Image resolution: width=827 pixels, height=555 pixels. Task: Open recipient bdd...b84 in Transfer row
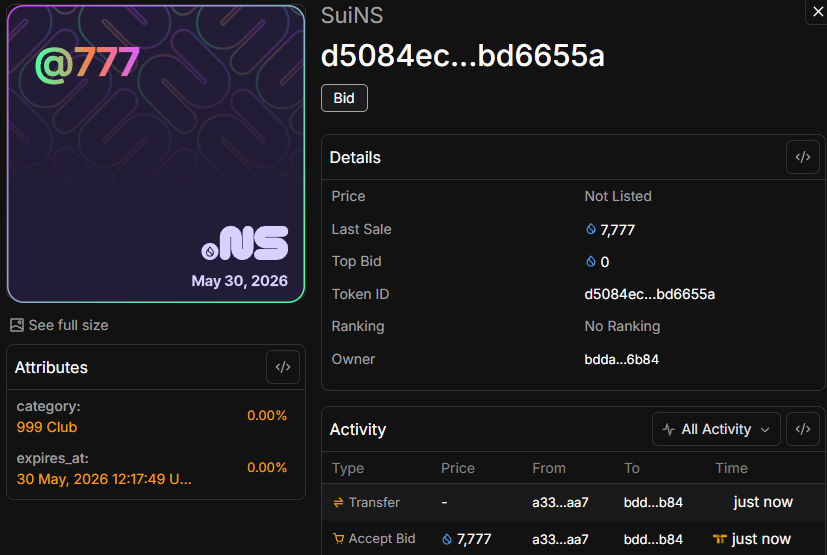(x=653, y=502)
